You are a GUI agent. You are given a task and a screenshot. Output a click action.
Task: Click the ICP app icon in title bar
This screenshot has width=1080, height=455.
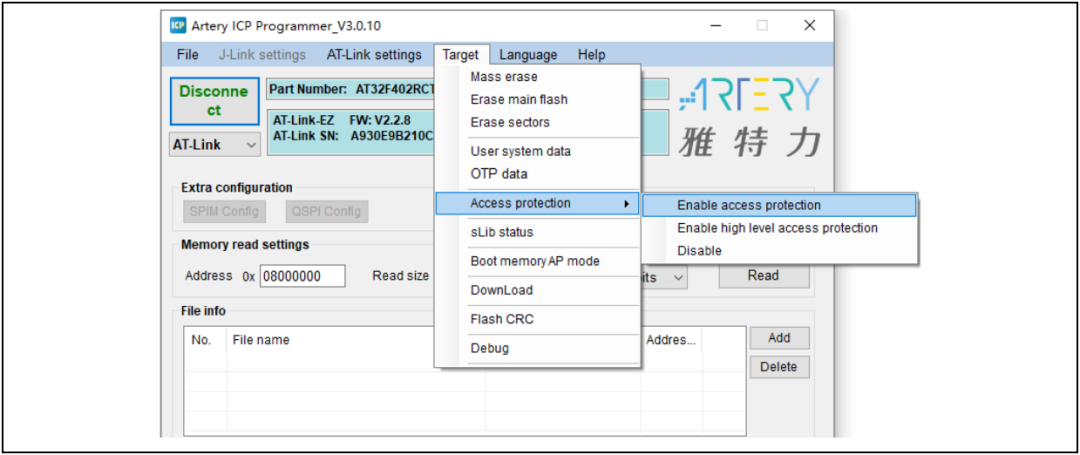pyautogui.click(x=178, y=26)
